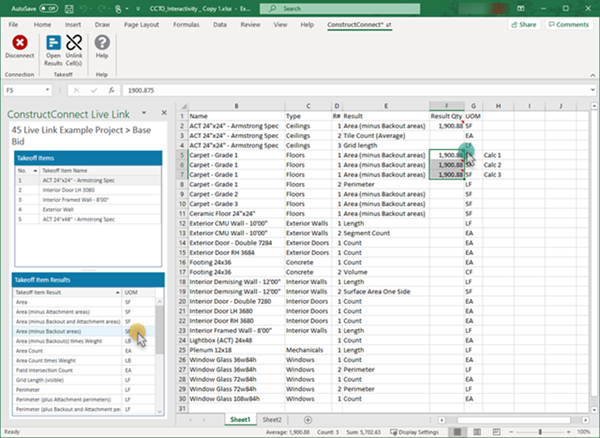
Task: Click the Cancel X in the formula bar
Action: [x=76, y=90]
